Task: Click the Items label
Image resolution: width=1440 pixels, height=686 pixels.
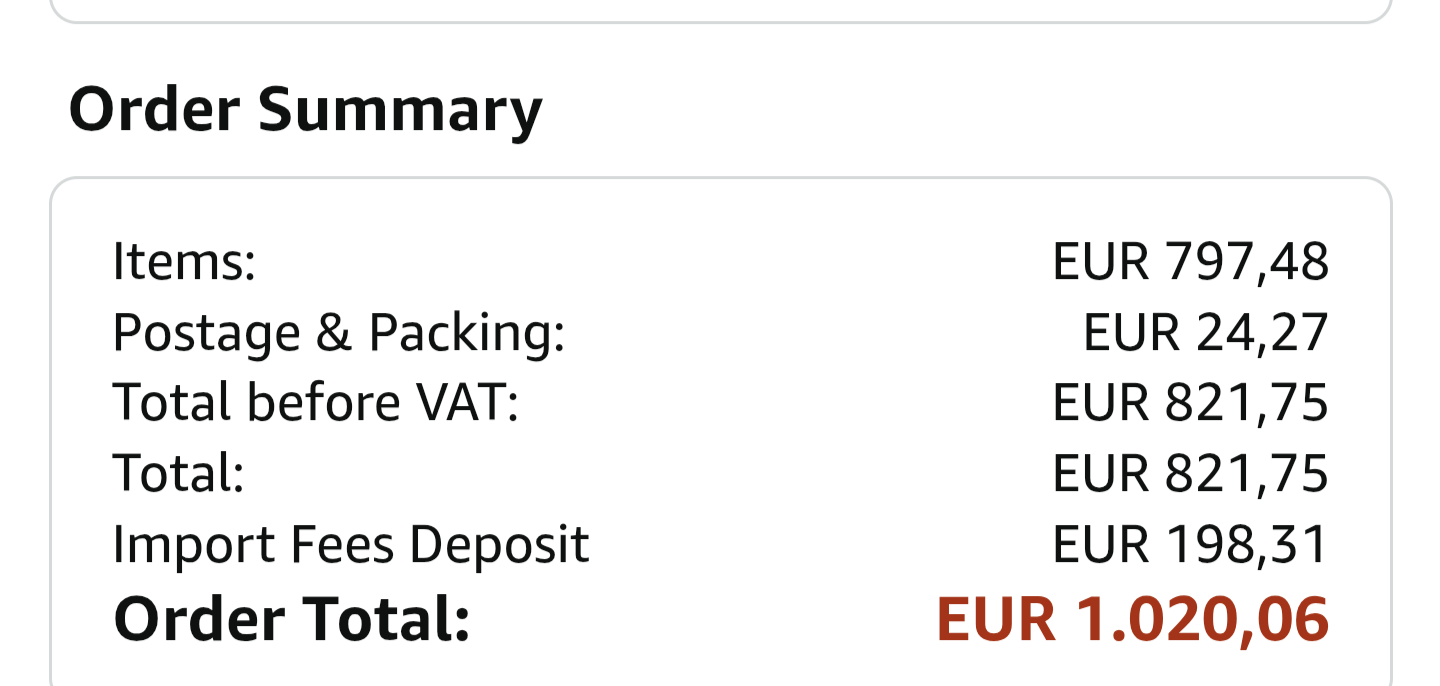Action: click(184, 261)
